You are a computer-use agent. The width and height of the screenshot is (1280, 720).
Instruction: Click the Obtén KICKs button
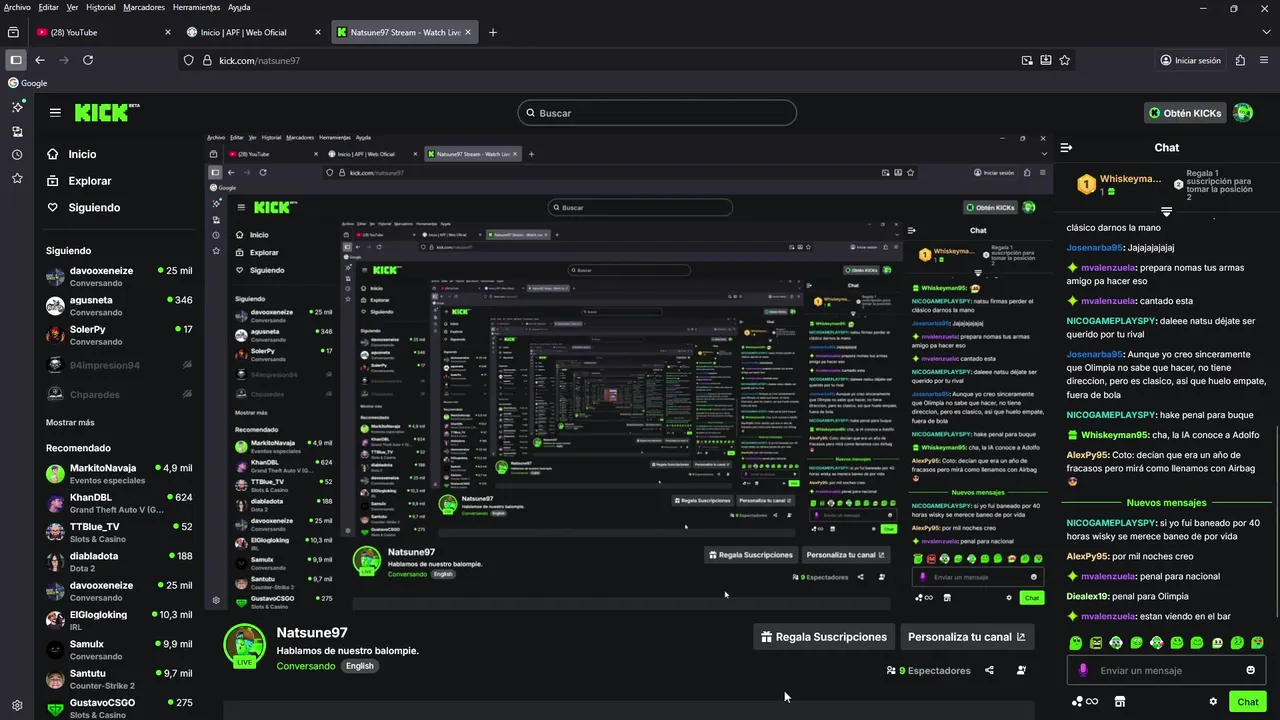[x=1185, y=113]
